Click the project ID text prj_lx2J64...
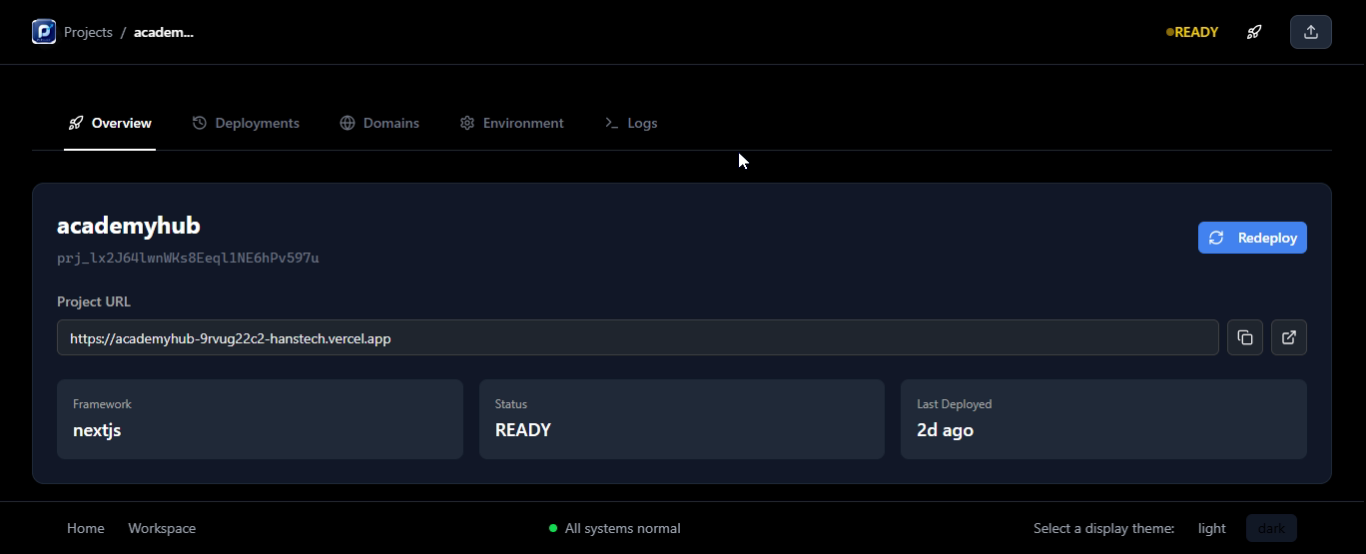This screenshot has width=1366, height=554. coord(188,258)
